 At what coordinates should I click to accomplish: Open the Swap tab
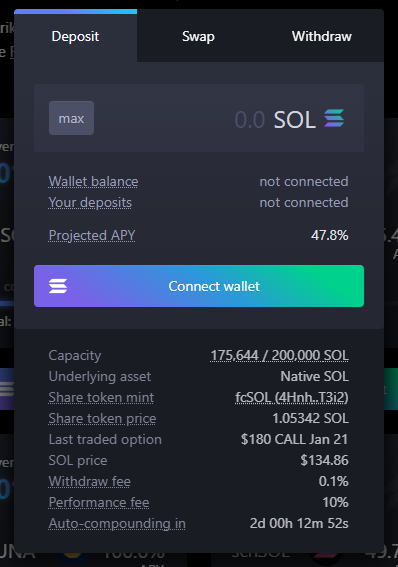click(x=198, y=36)
